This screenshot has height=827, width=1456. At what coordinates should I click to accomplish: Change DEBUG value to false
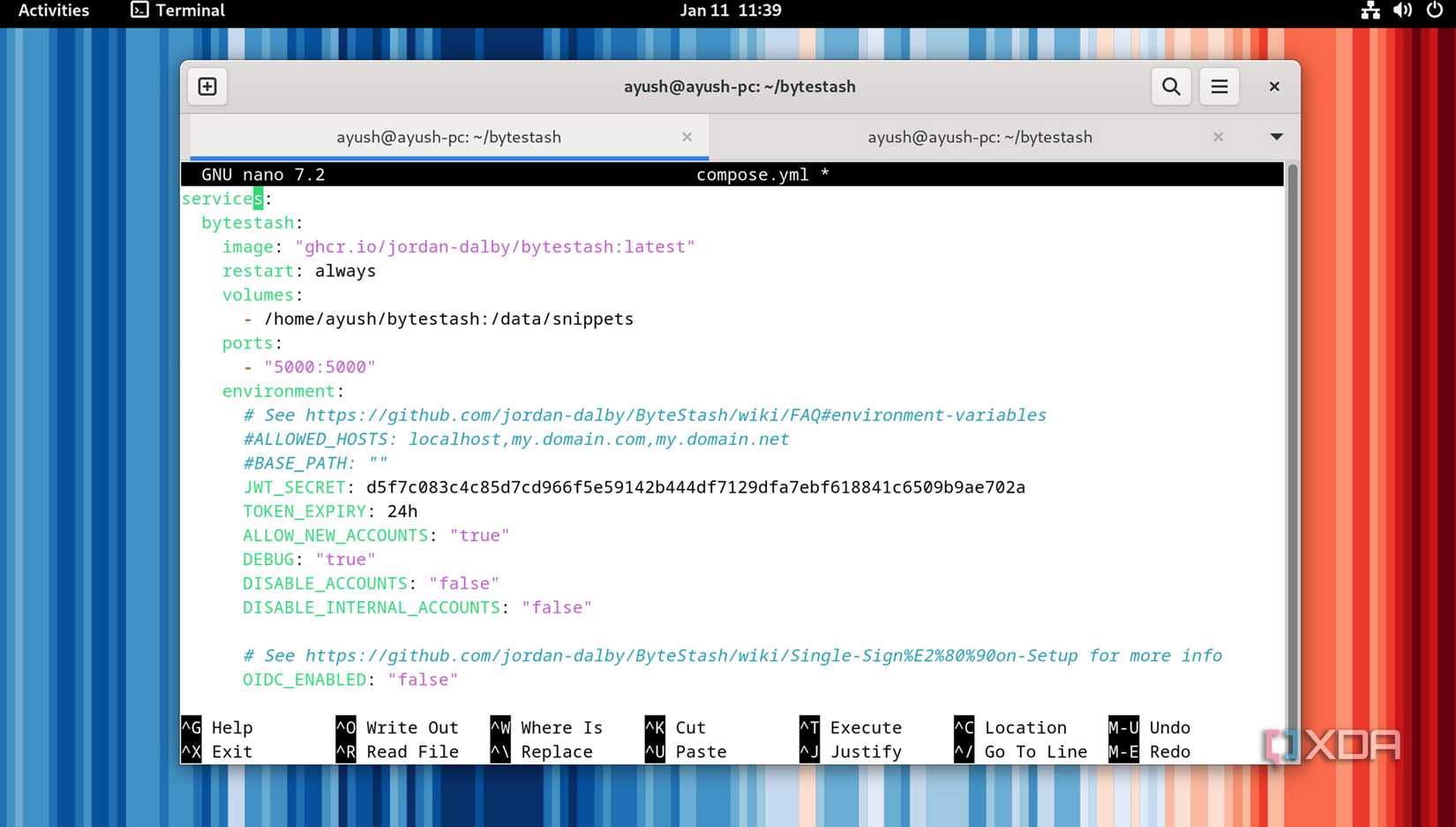(345, 559)
